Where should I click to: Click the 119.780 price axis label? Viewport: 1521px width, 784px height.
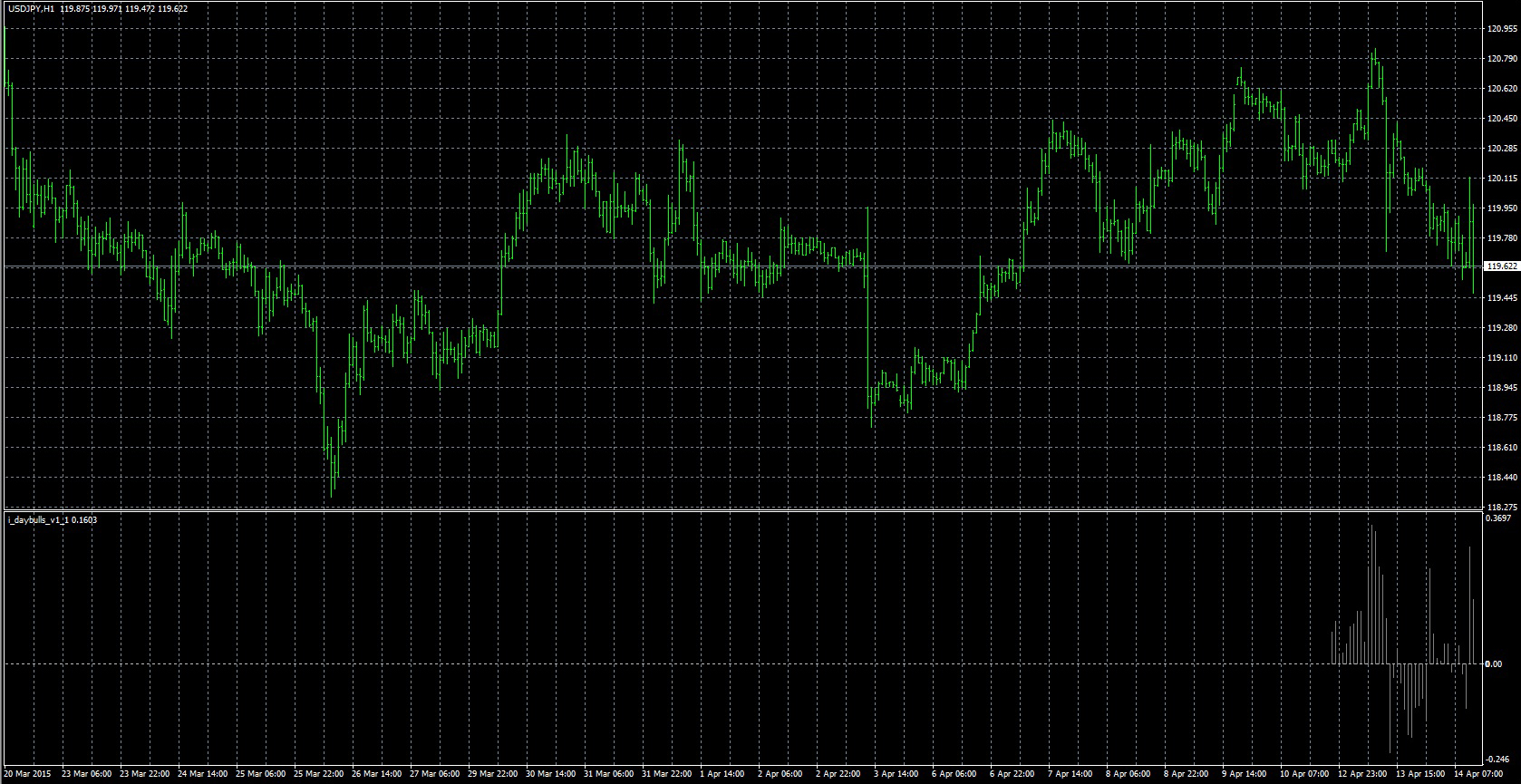pos(1503,238)
